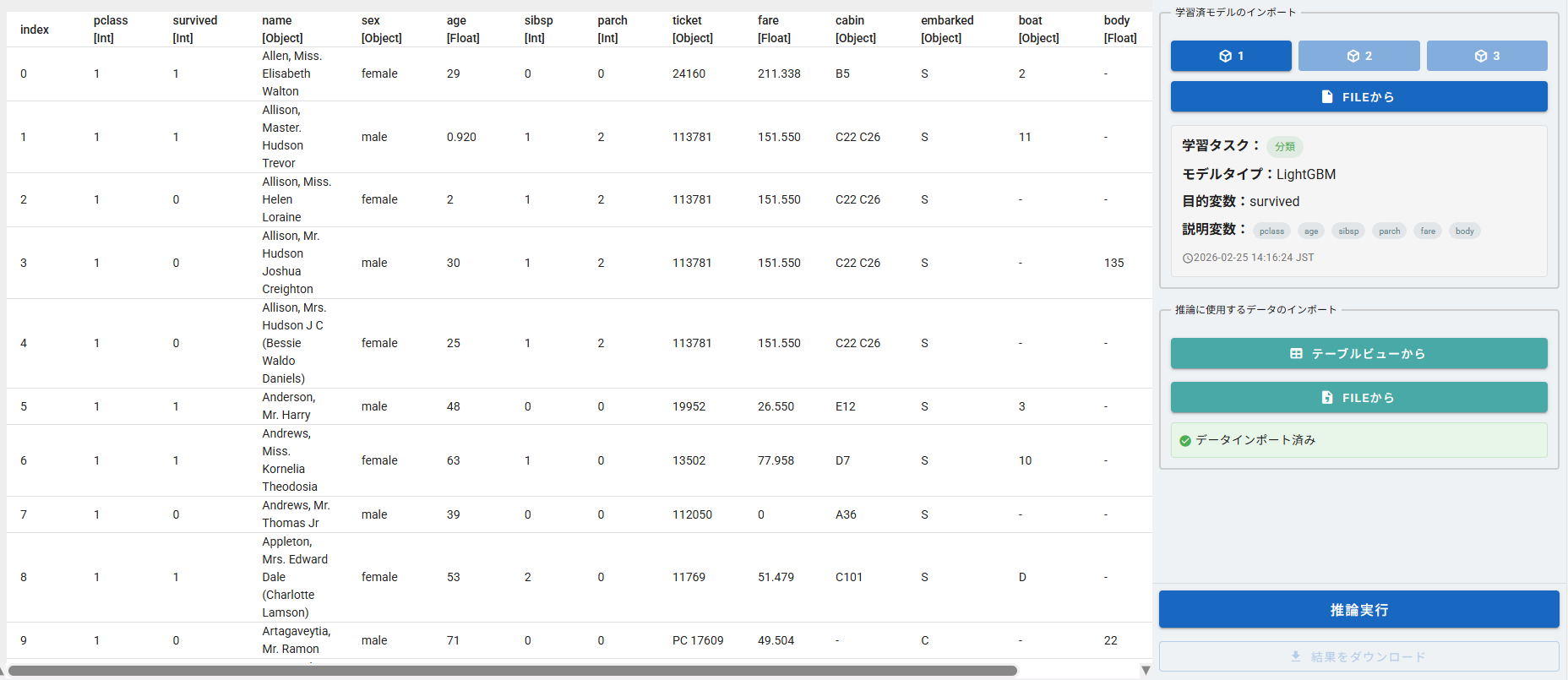Select model slot 1 cube icon
This screenshot has width=1568, height=680.
(x=1225, y=56)
